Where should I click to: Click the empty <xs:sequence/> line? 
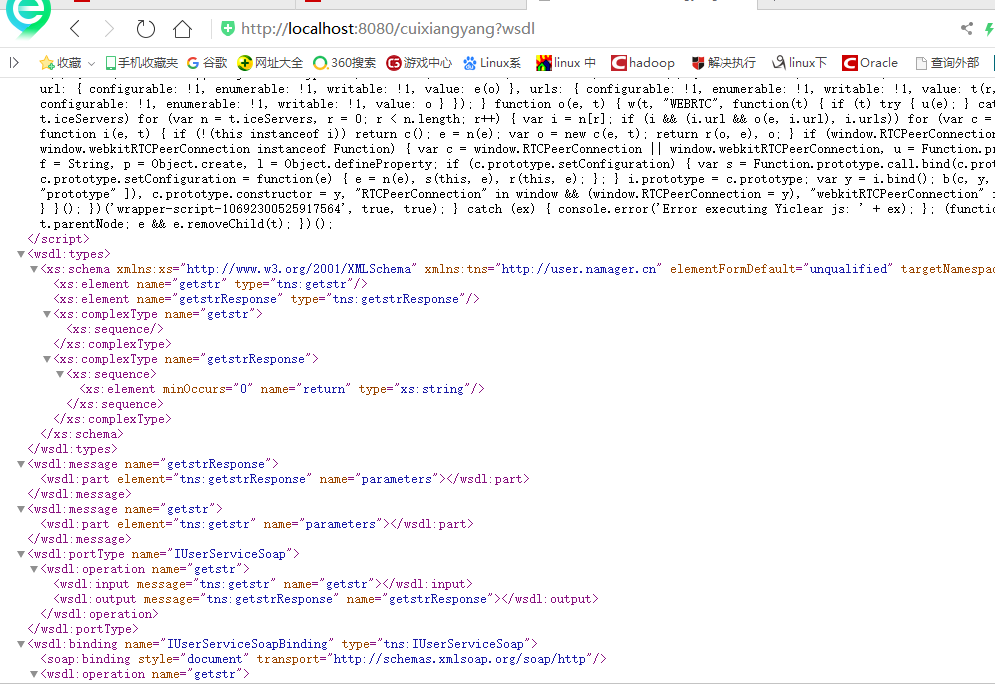(x=115, y=329)
